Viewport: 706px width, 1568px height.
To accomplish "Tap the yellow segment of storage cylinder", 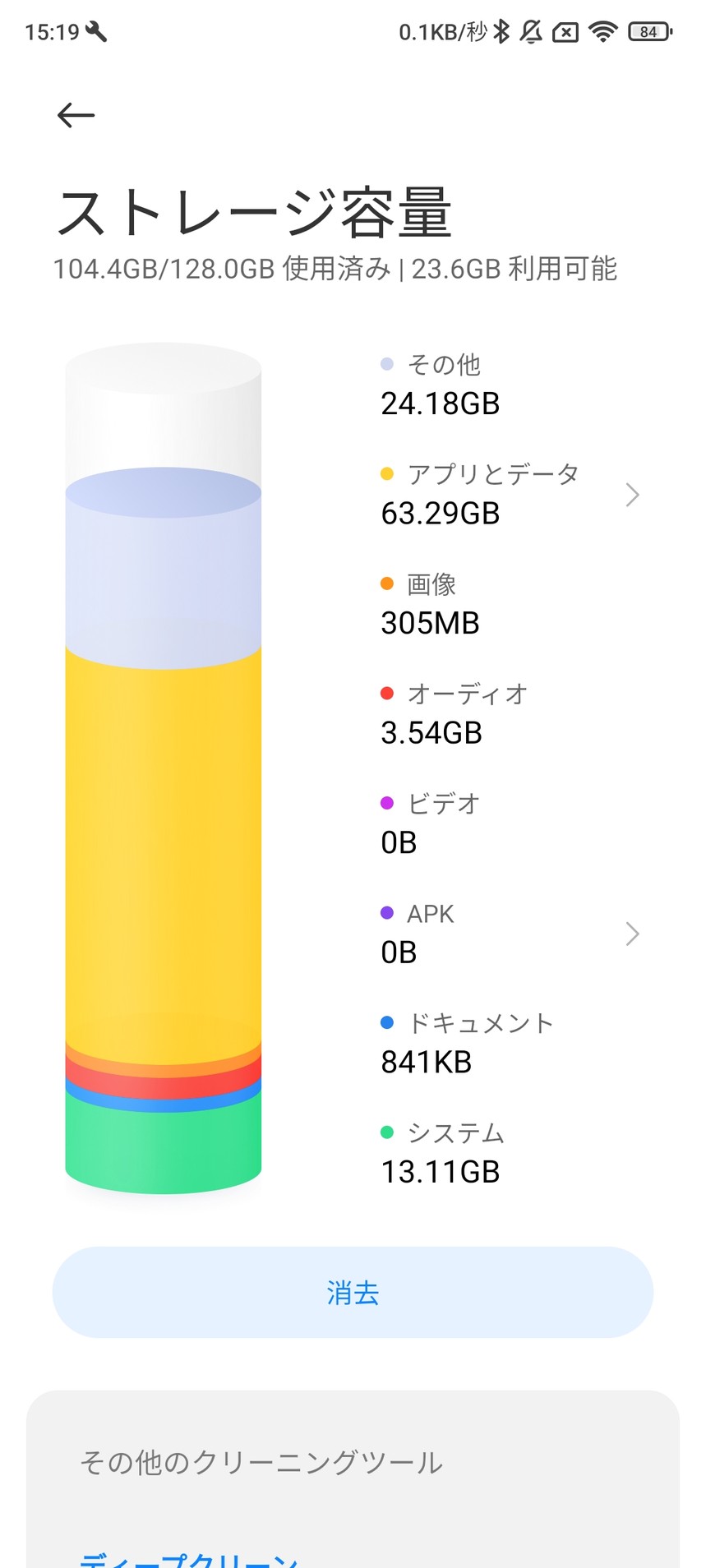I will click(164, 846).
